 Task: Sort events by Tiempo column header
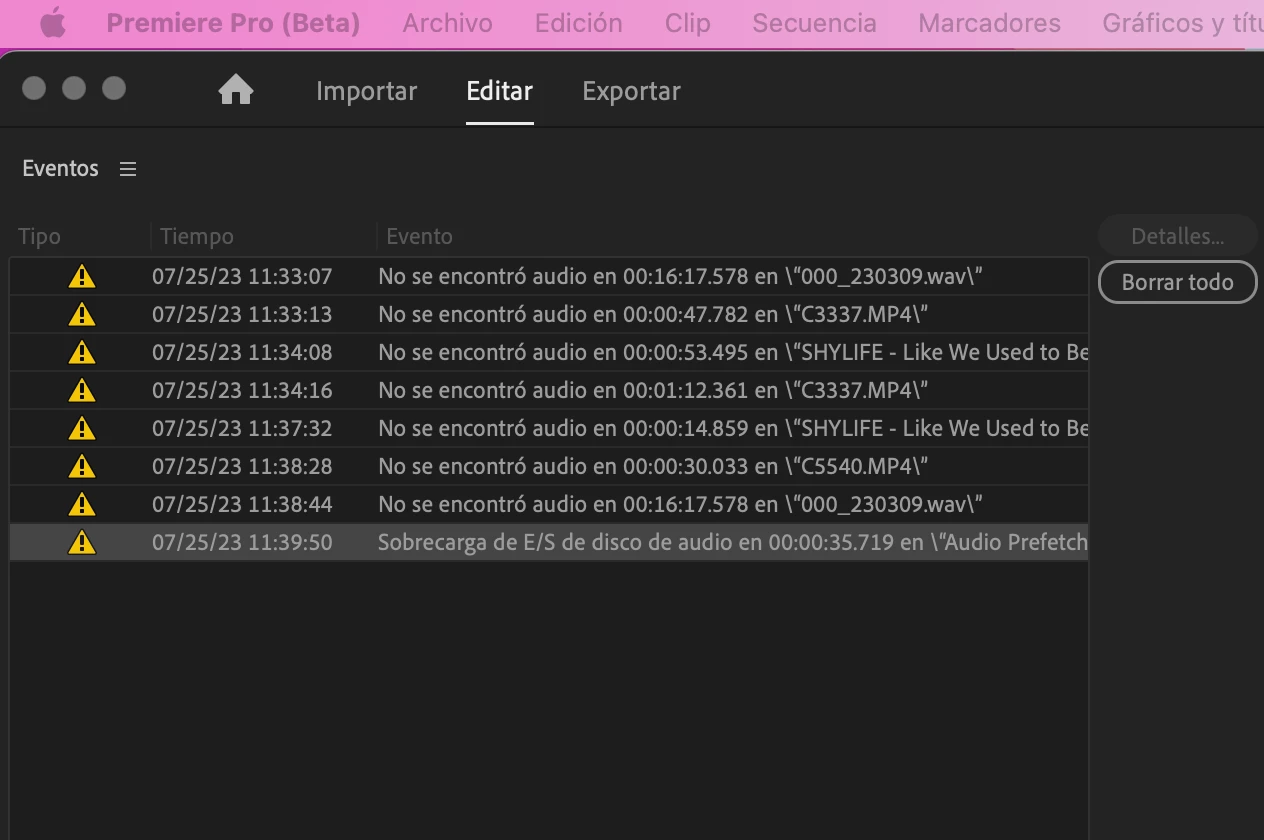coord(197,237)
